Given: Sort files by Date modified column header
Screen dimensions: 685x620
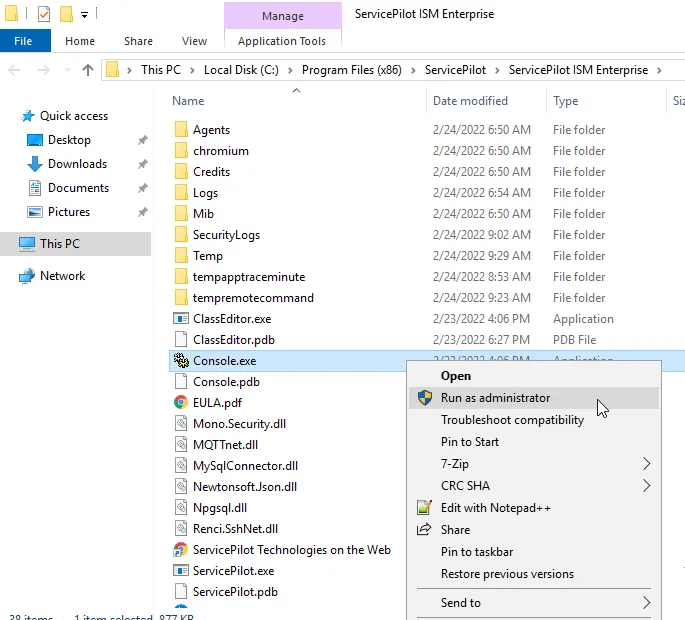Looking at the screenshot, I should [x=470, y=101].
